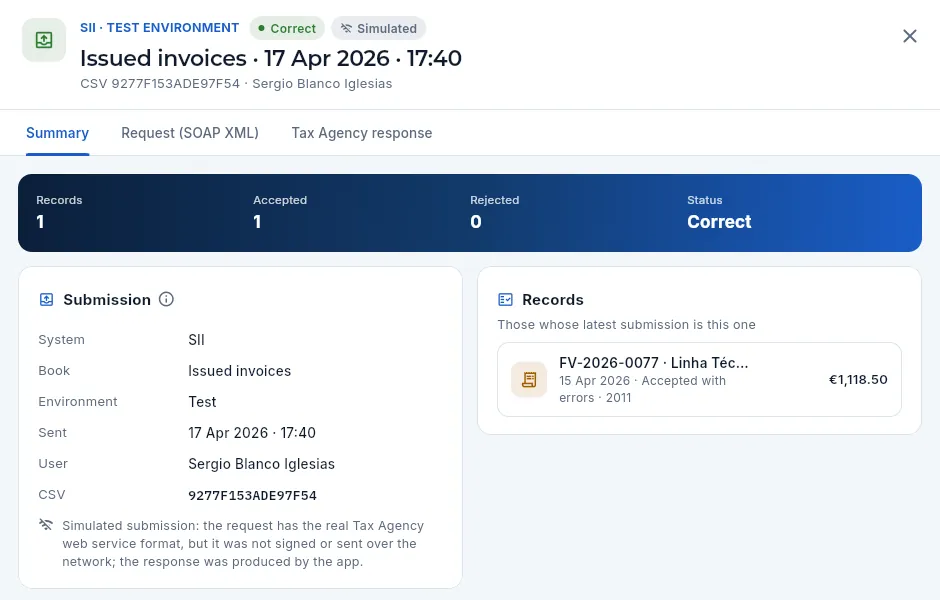Image resolution: width=940 pixels, height=600 pixels.
Task: Click the simulated submission explanation note
Action: pyautogui.click(x=243, y=544)
